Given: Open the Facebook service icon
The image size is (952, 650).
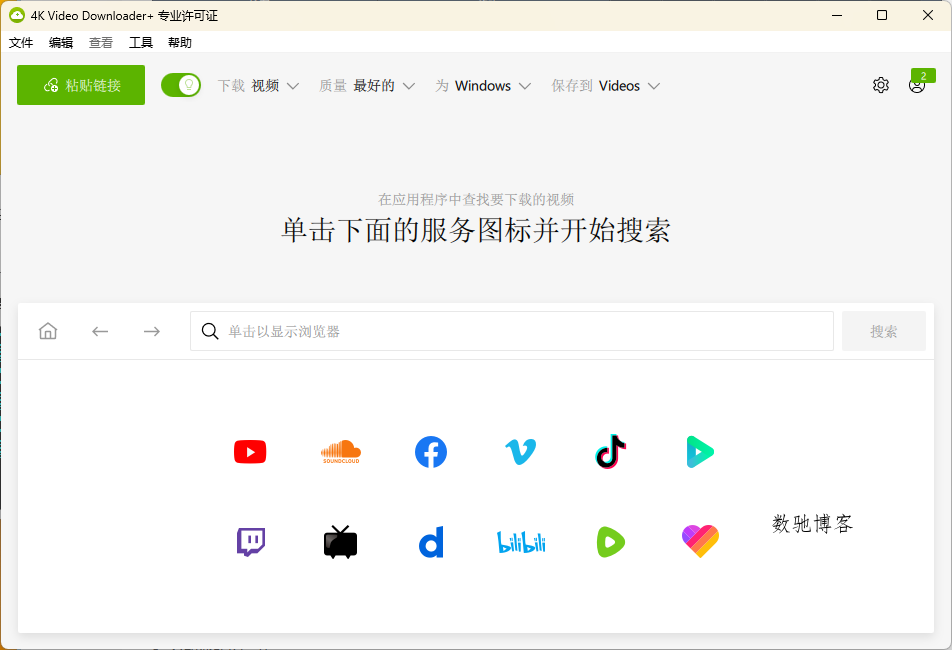Looking at the screenshot, I should 431,452.
